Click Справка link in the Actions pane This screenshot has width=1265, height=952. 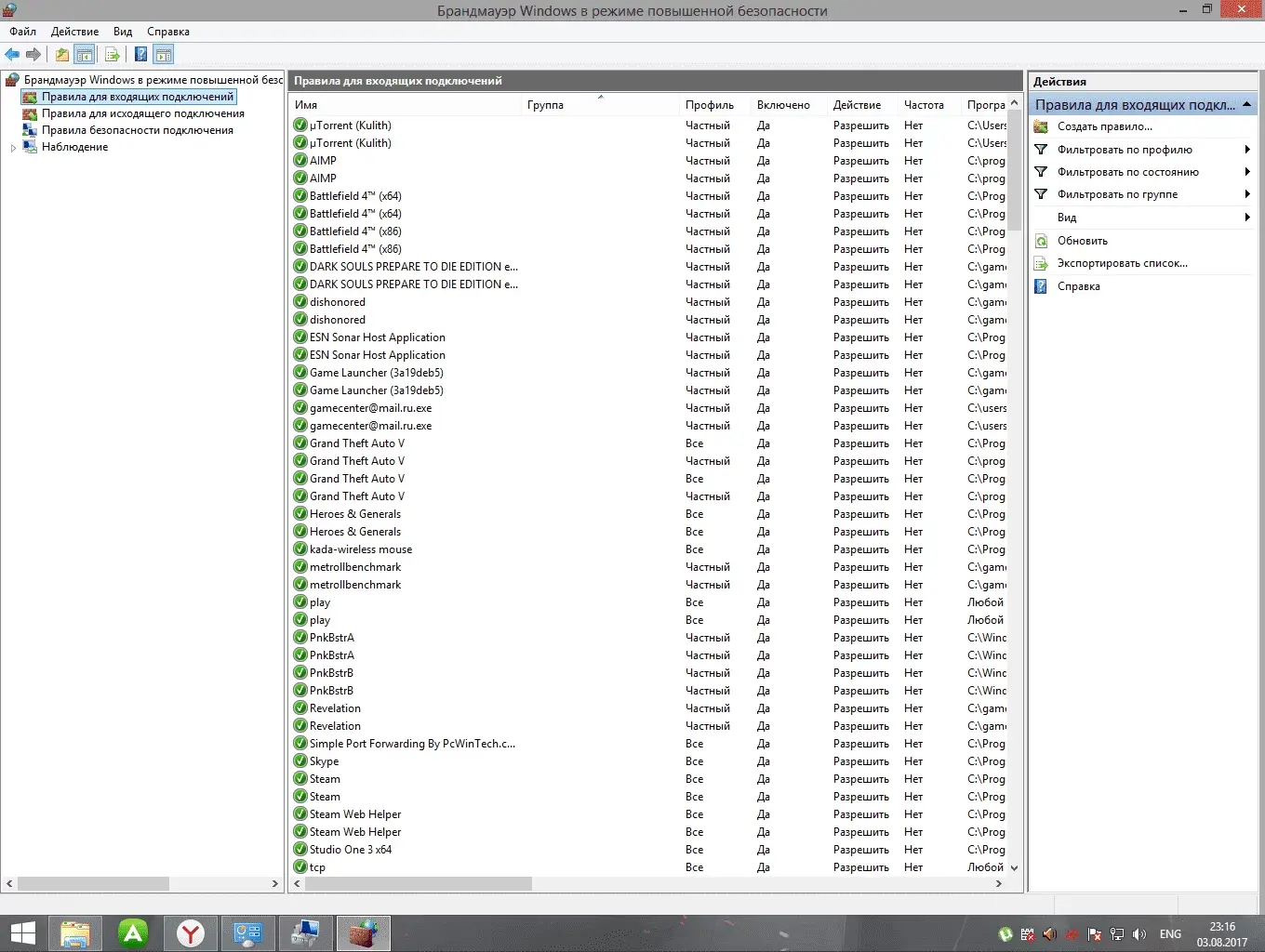(x=1079, y=286)
